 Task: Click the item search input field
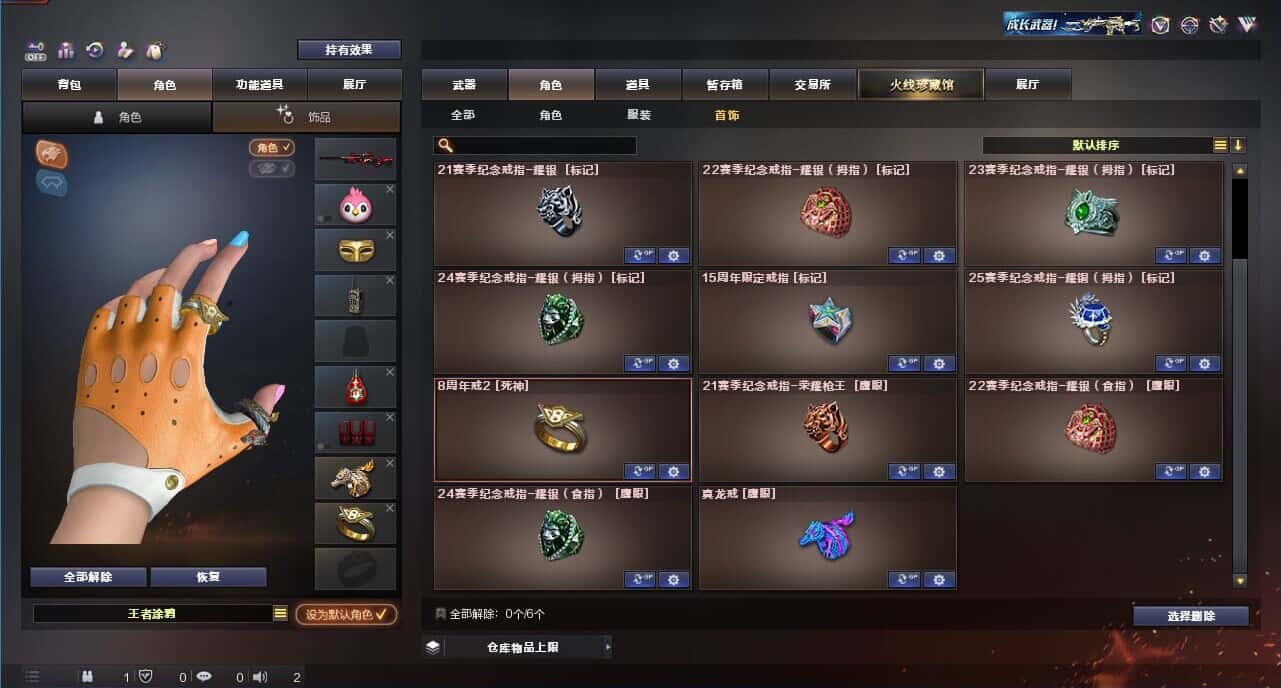coord(535,146)
